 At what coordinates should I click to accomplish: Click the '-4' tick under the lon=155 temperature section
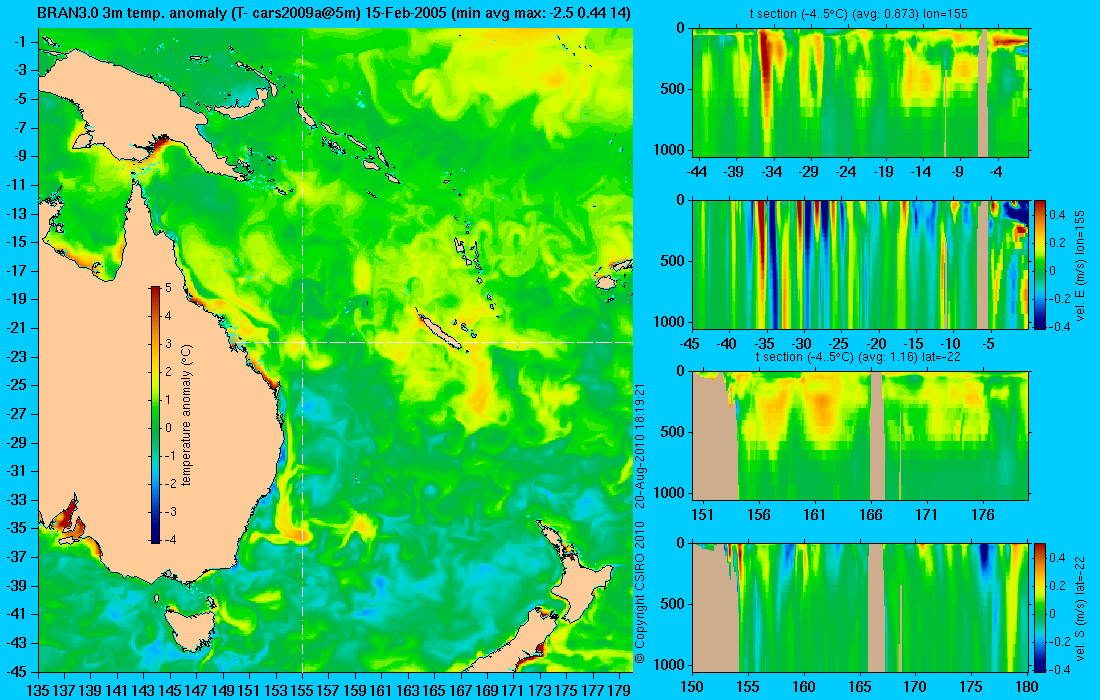pyautogui.click(x=996, y=172)
